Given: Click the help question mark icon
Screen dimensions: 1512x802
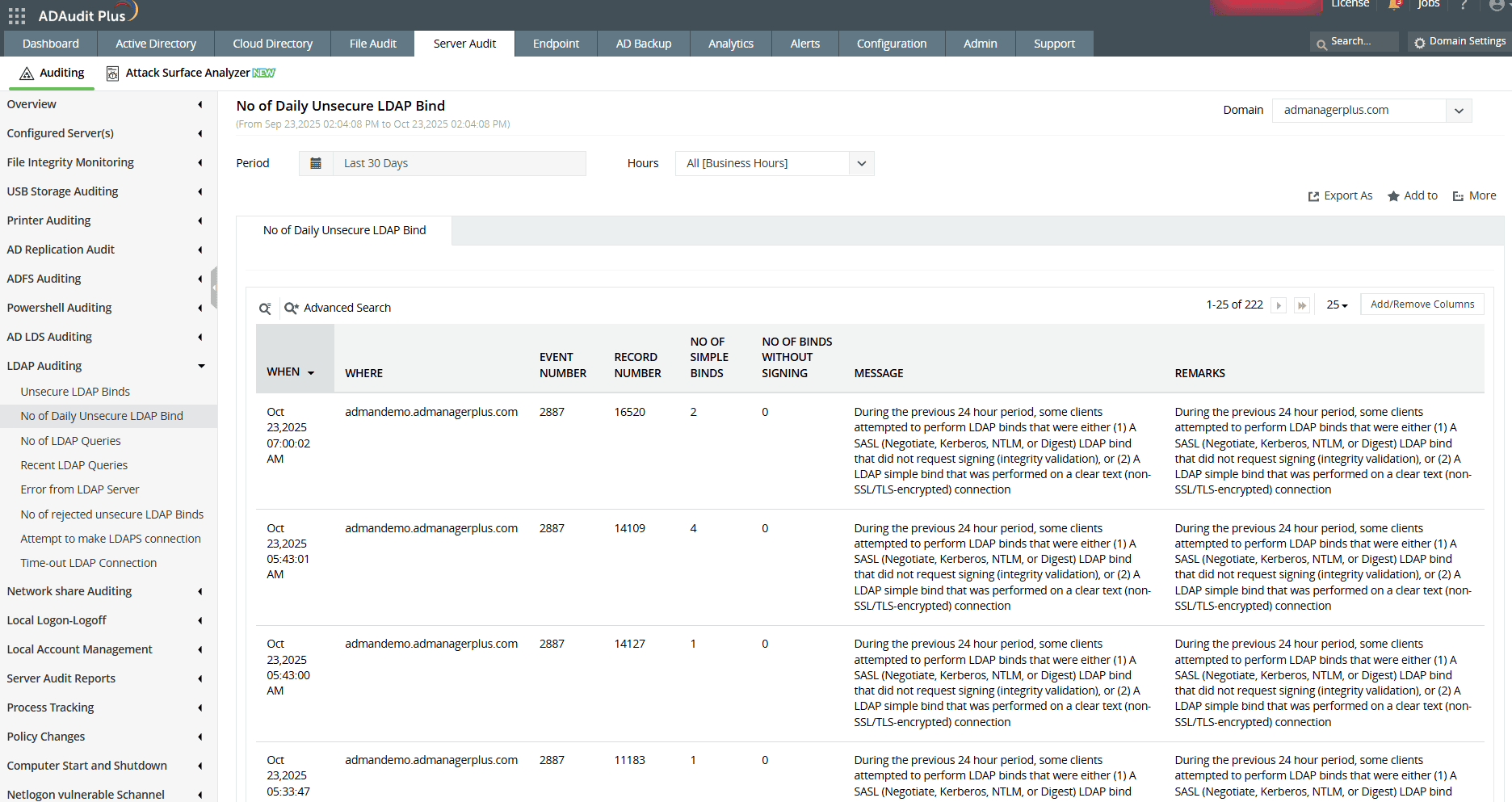Looking at the screenshot, I should 1464,5.
